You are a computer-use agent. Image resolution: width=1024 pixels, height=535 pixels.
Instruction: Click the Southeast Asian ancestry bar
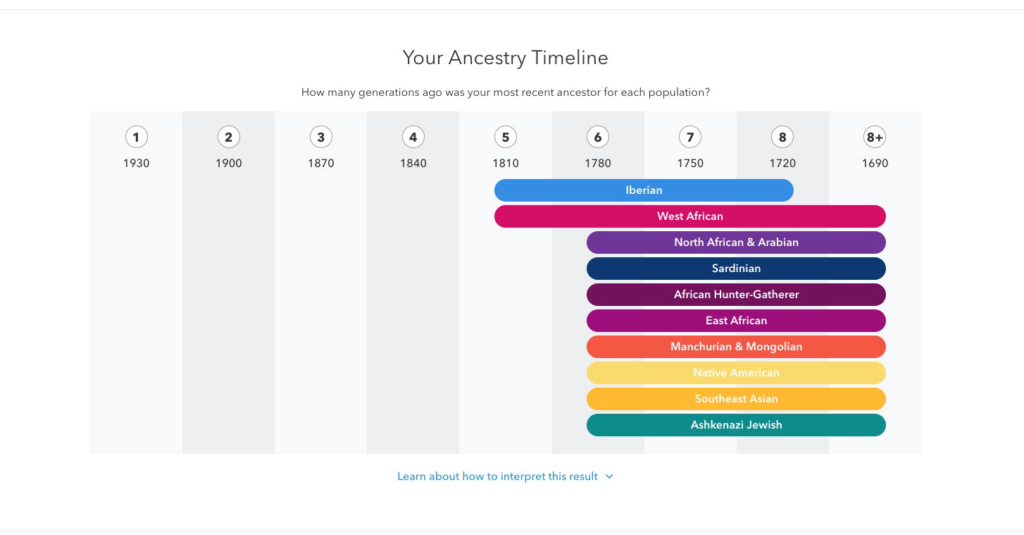(736, 399)
